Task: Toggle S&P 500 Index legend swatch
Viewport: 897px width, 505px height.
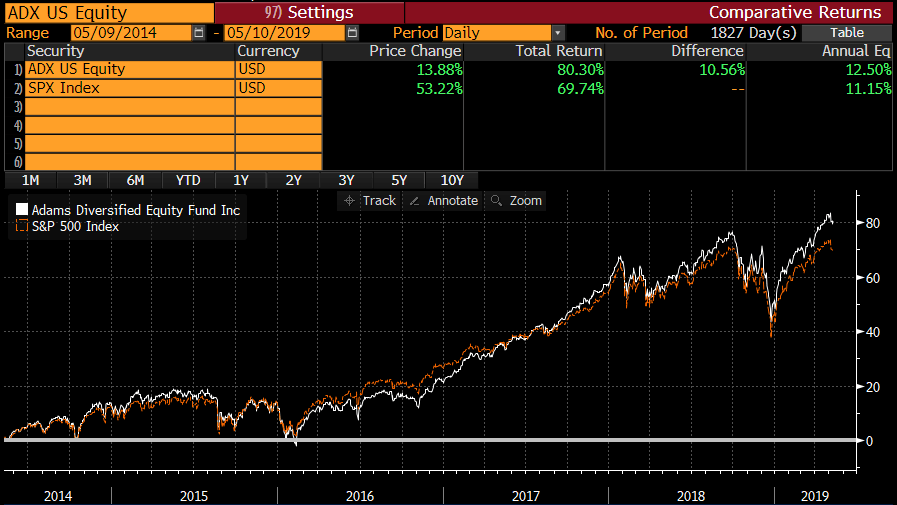Action: 22,225
